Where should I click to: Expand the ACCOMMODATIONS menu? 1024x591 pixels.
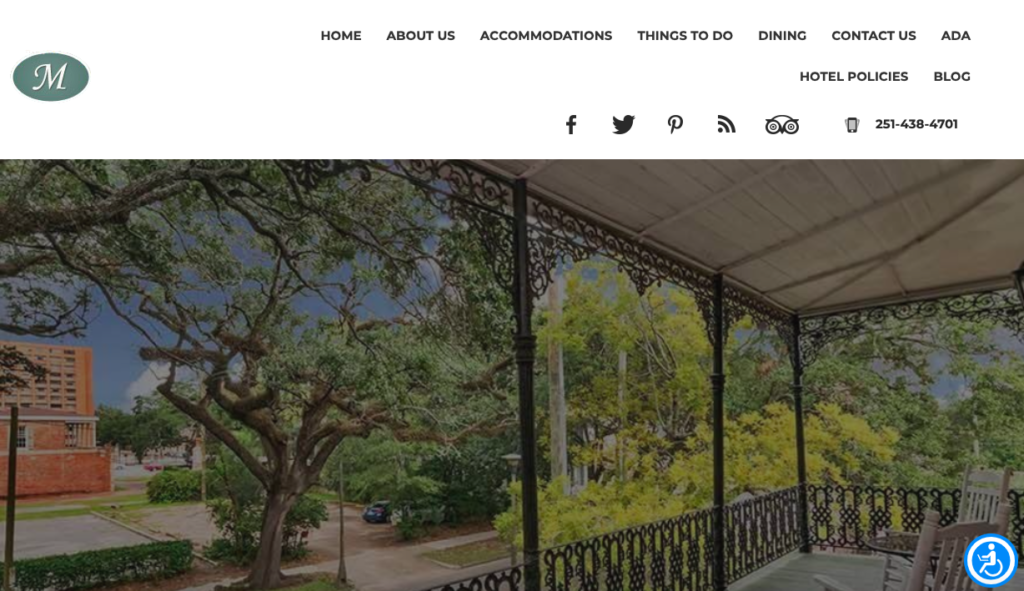pyautogui.click(x=546, y=36)
